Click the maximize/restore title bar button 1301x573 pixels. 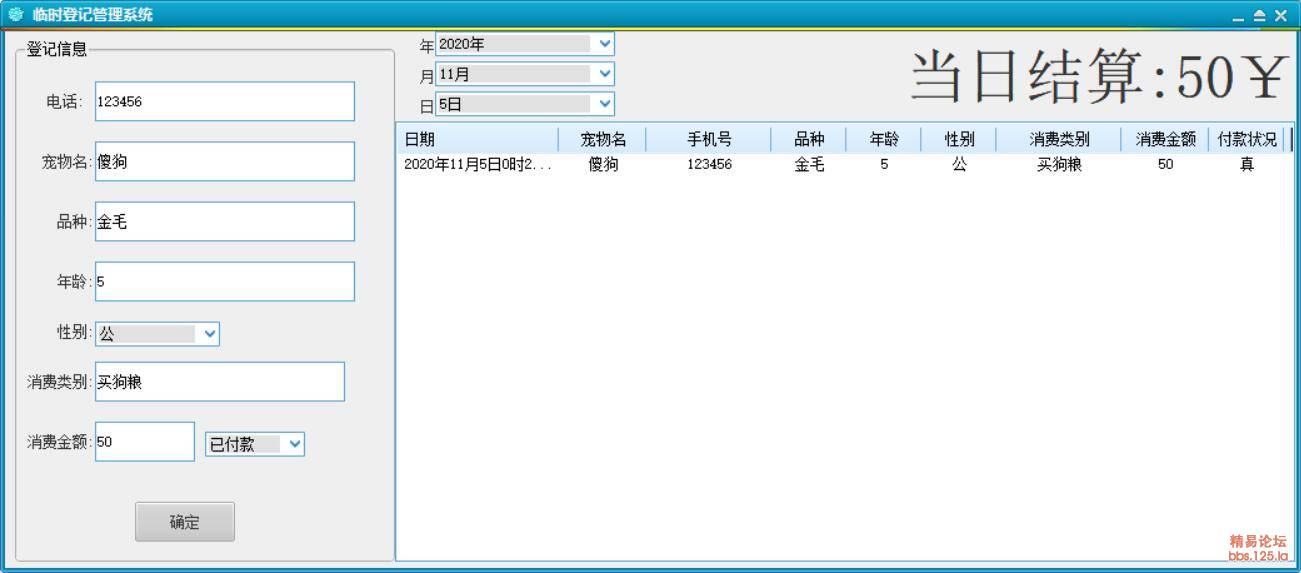coord(1259,16)
